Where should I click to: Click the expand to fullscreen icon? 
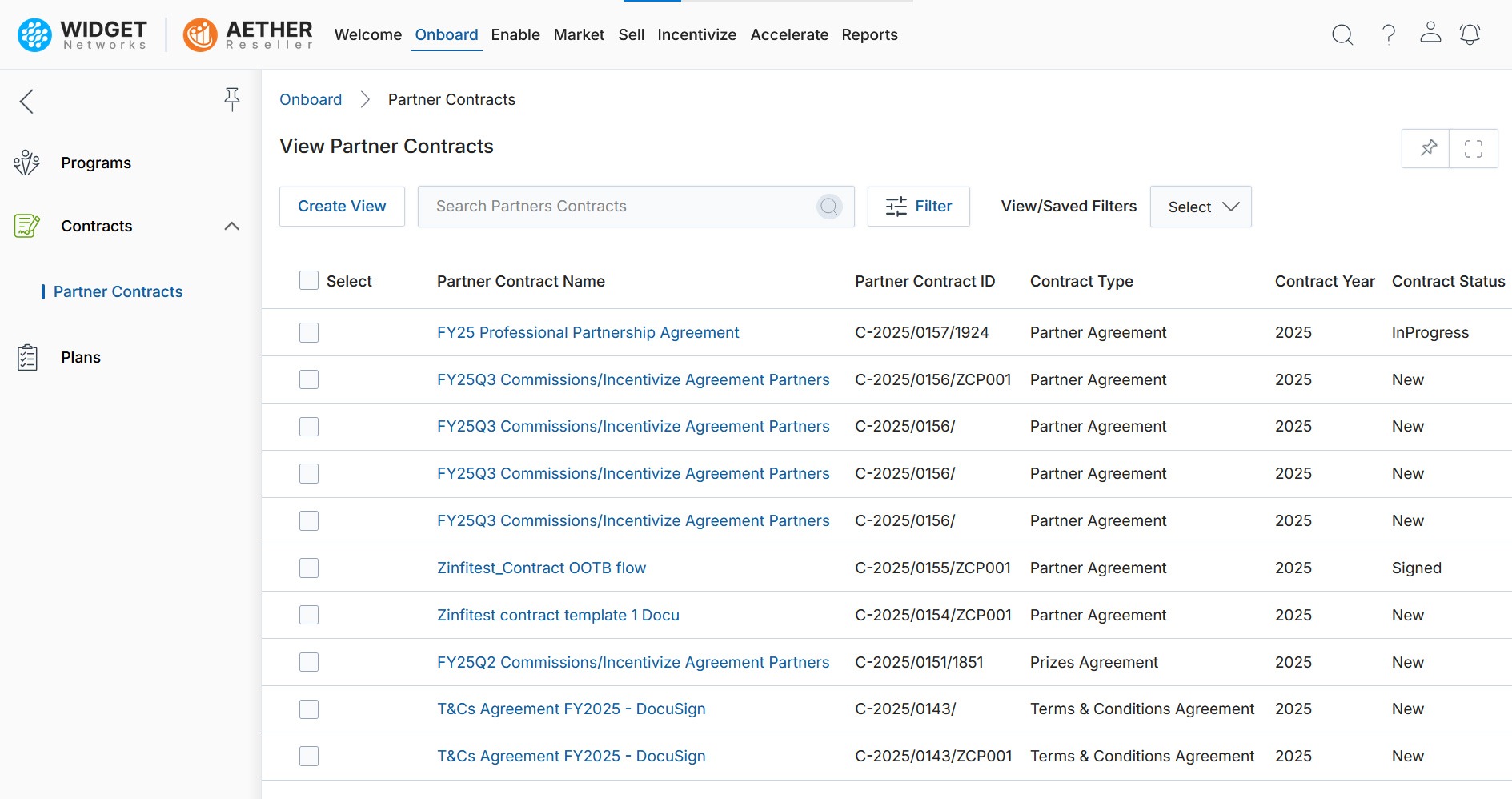point(1473,149)
